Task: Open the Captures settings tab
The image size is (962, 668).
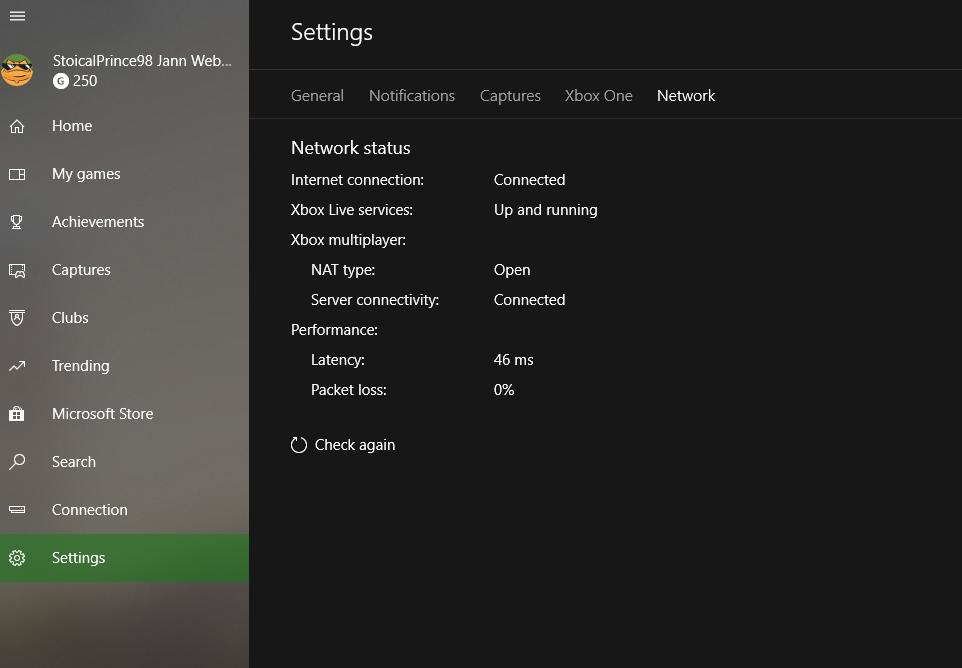Action: click(510, 96)
